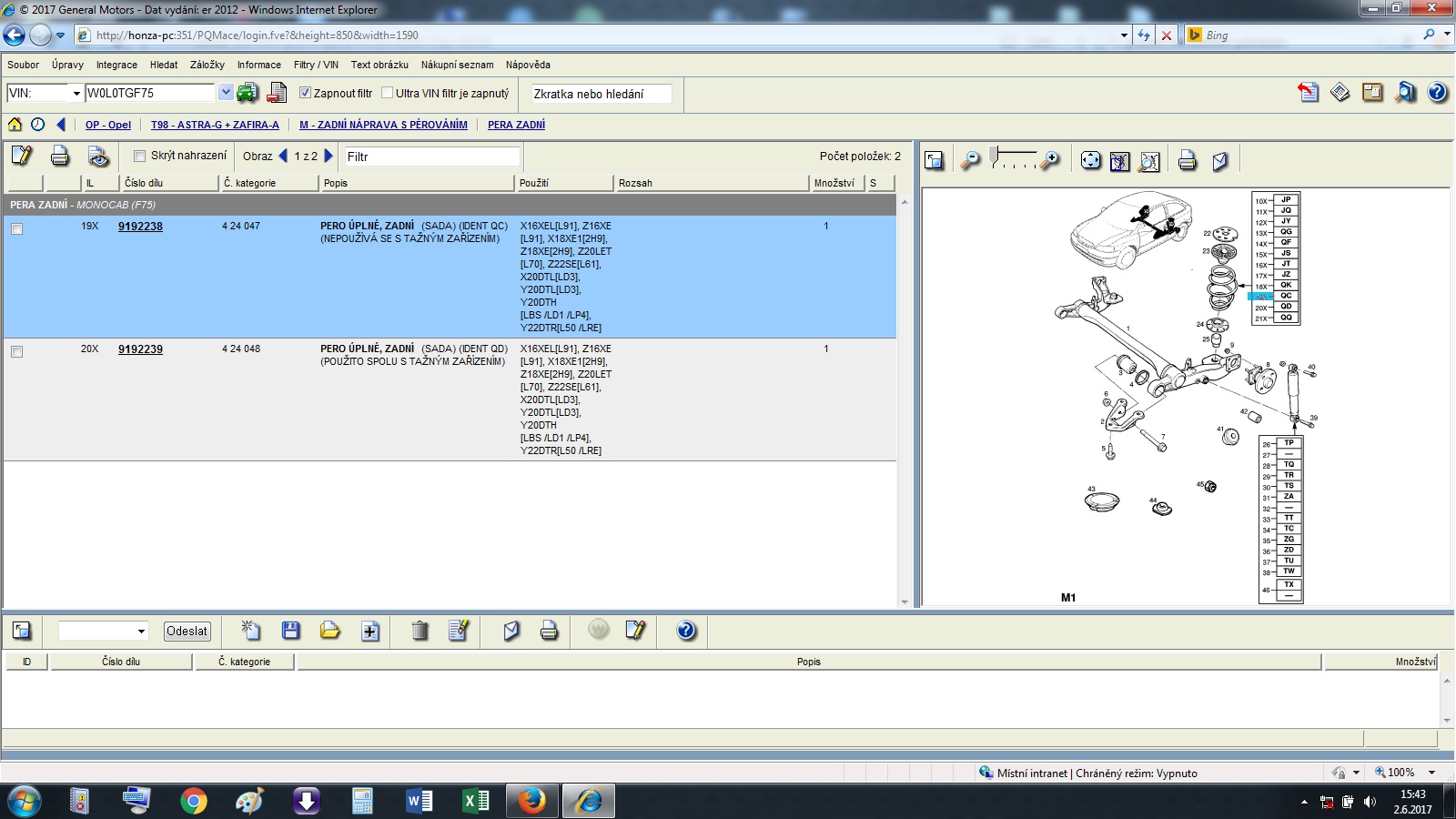Screen dimensions: 1456x819
Task: Open part number 9192239 link
Action: [x=140, y=349]
